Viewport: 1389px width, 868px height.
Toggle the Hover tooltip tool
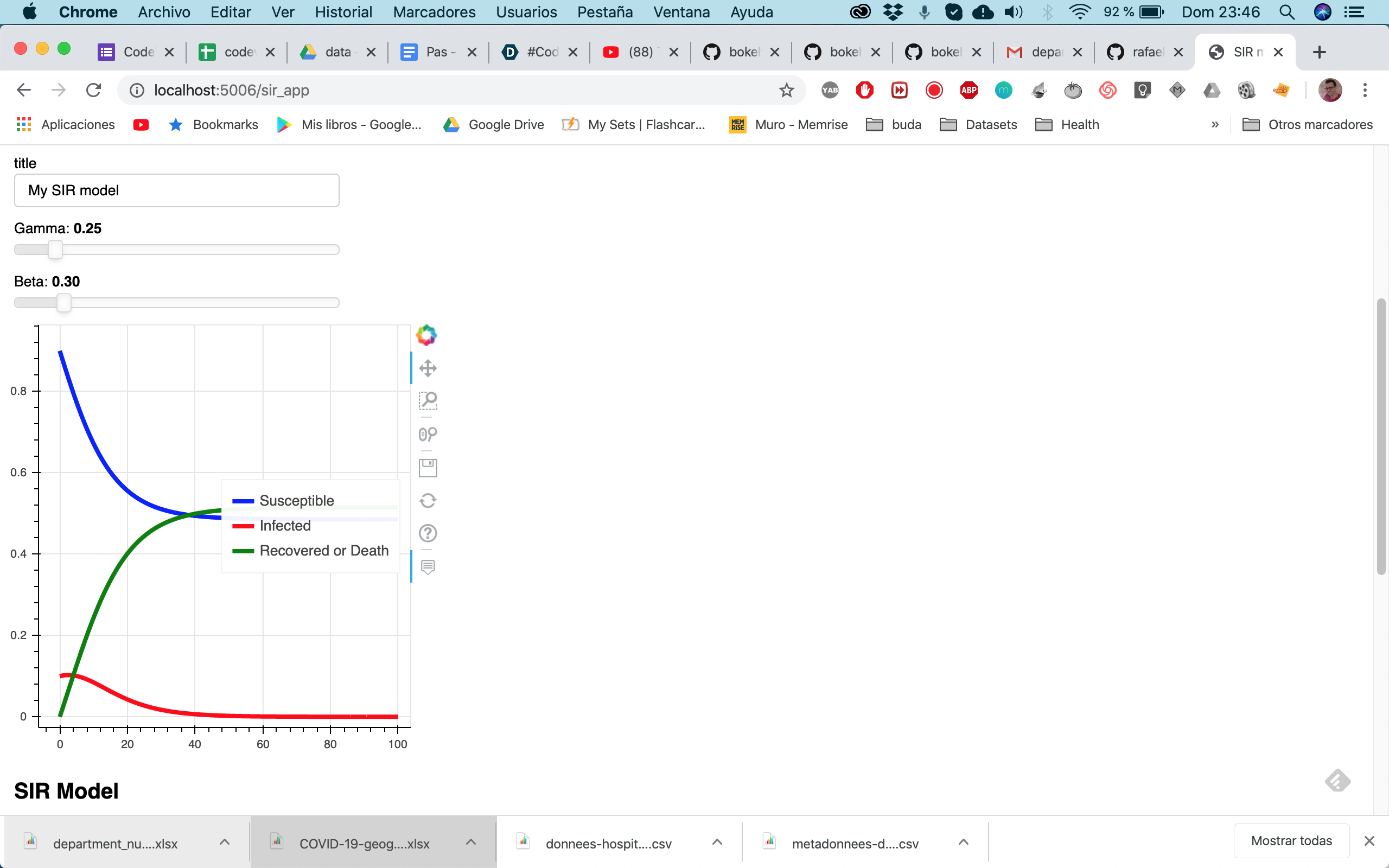tap(428, 567)
